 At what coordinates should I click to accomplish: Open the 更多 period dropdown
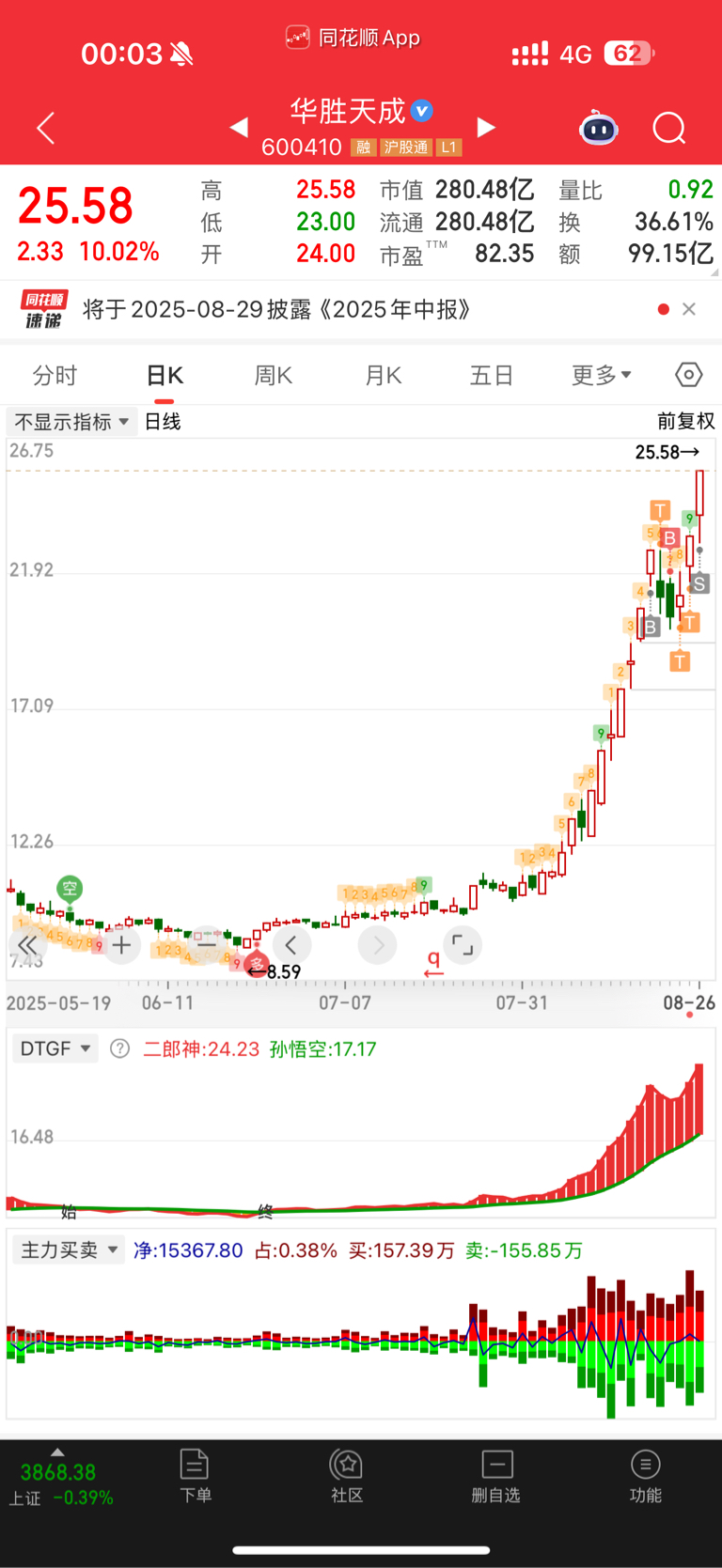point(602,376)
